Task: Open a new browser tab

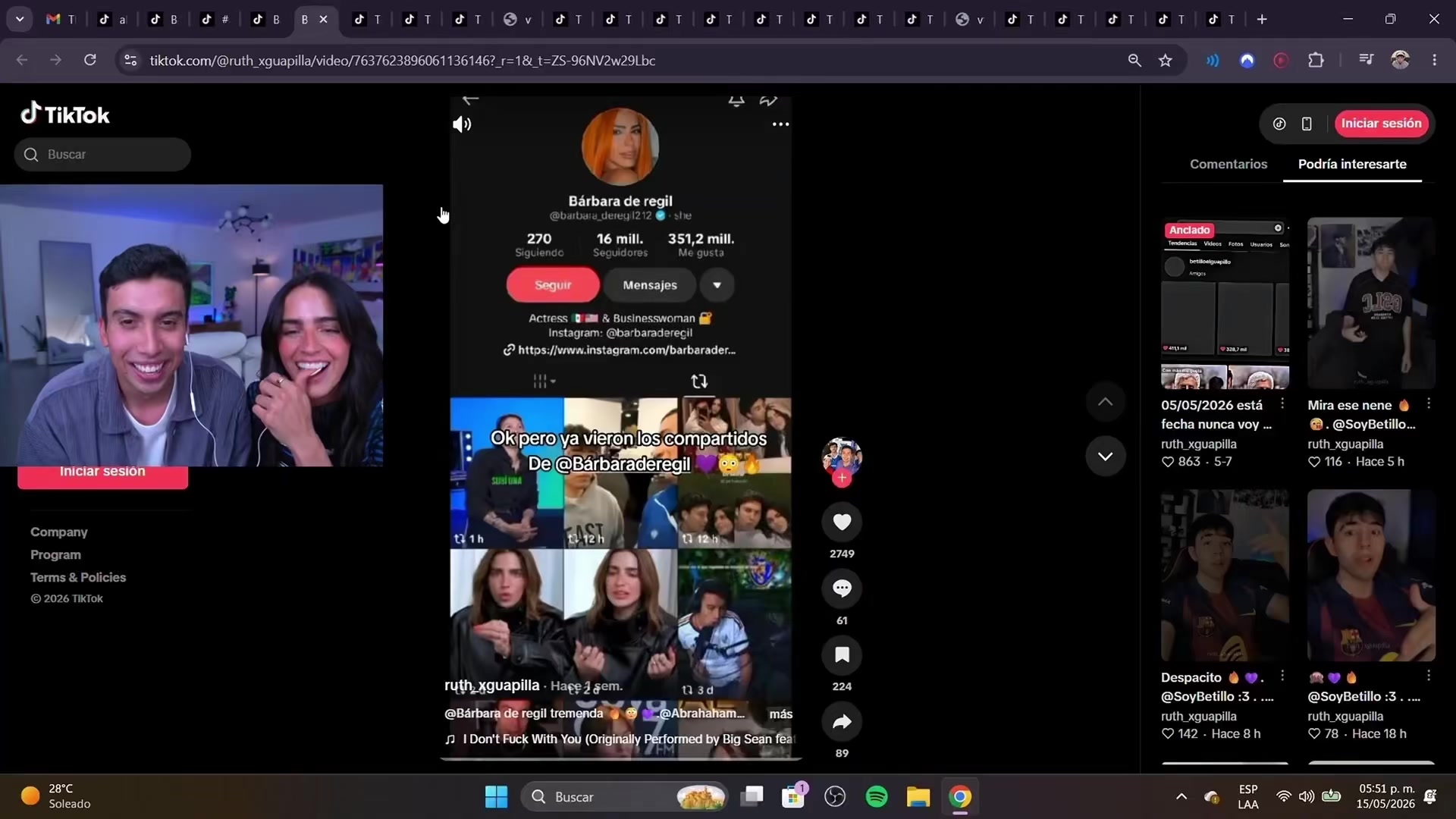Action: 1262,20
